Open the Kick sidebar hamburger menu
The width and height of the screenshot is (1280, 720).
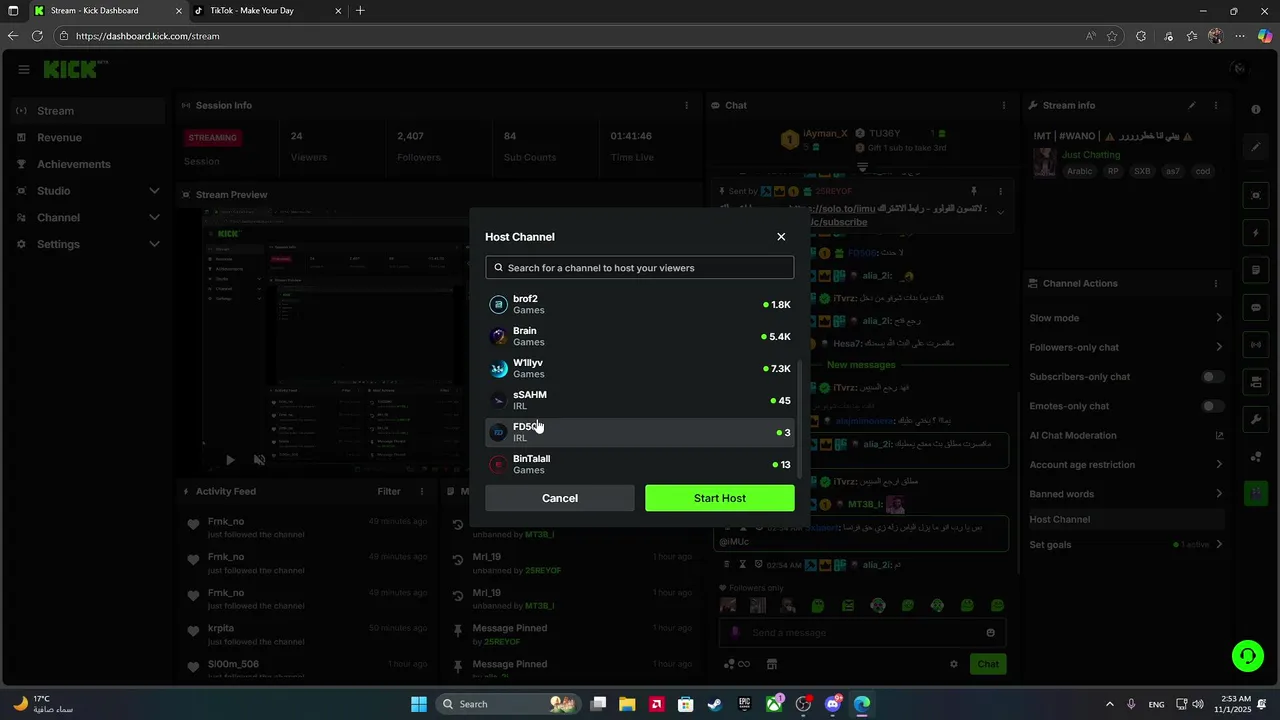24,69
